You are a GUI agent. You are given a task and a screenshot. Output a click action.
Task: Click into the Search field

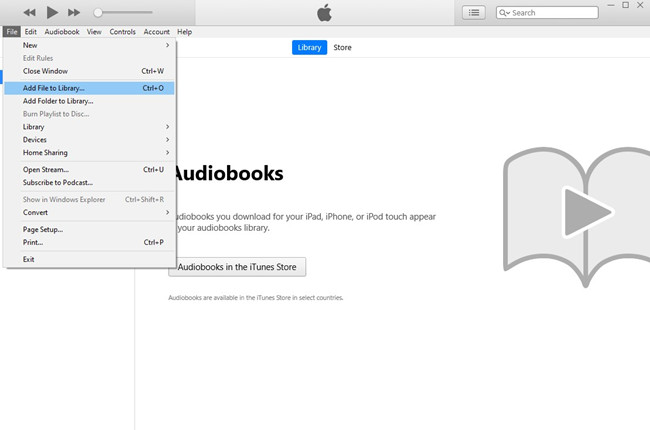[x=547, y=13]
